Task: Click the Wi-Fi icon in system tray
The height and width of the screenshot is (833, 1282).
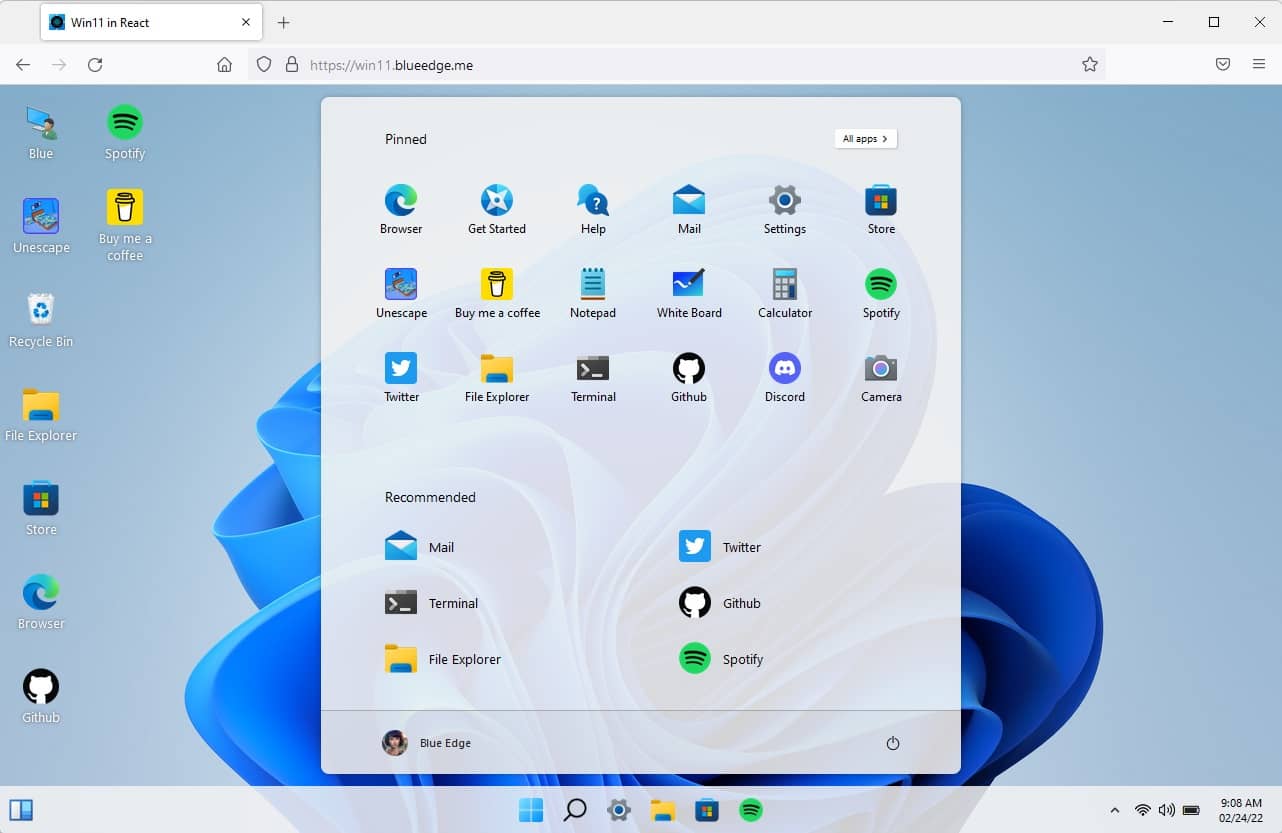Action: (1143, 810)
